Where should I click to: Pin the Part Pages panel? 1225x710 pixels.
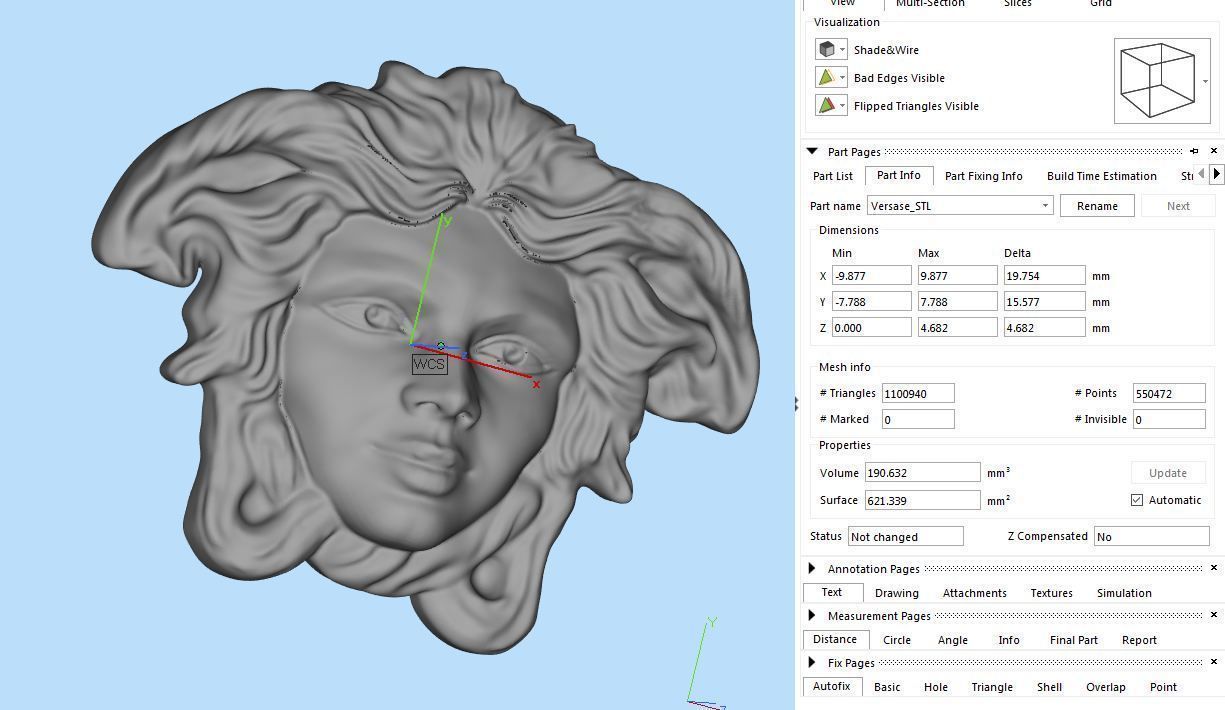(1194, 151)
